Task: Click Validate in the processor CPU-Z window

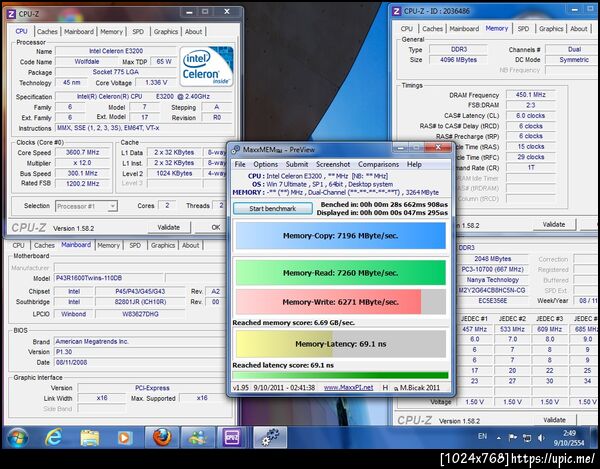Action: coord(169,227)
